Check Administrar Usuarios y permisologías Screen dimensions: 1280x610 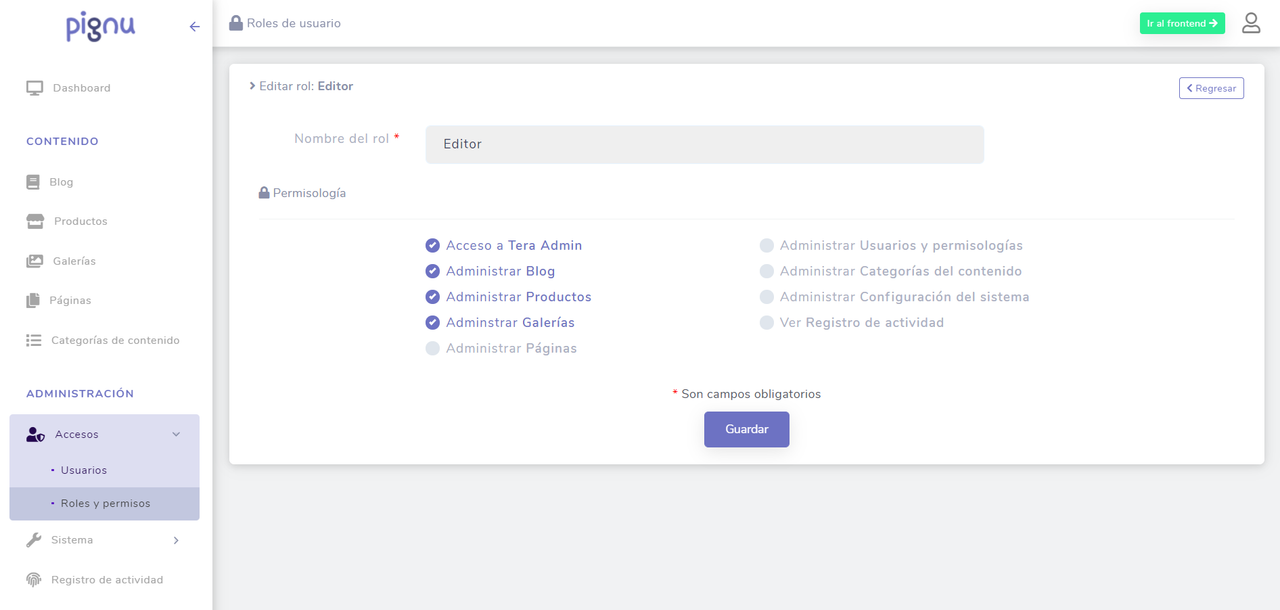pos(767,245)
